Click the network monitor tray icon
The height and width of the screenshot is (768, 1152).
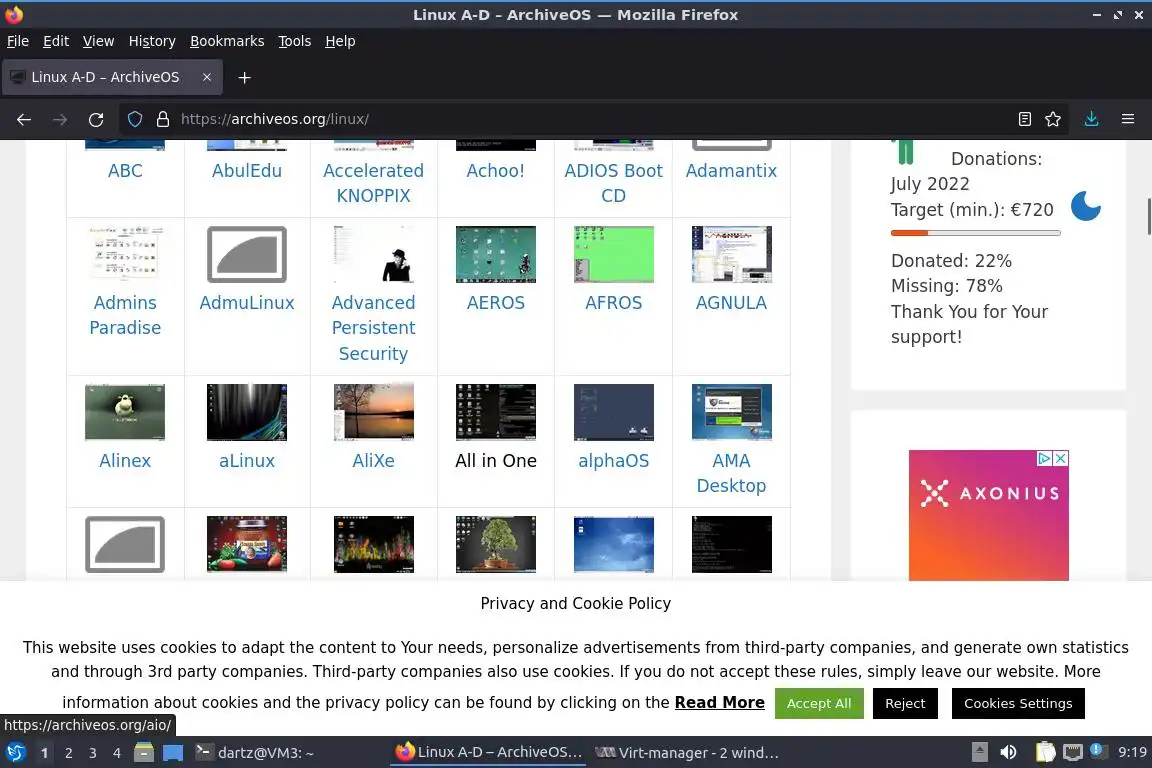coord(1073,752)
